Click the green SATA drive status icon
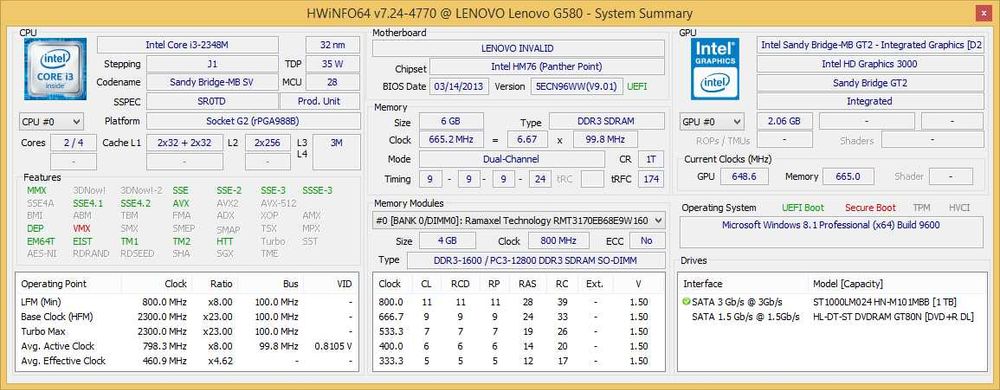This screenshot has width=1000, height=390. tap(687, 301)
